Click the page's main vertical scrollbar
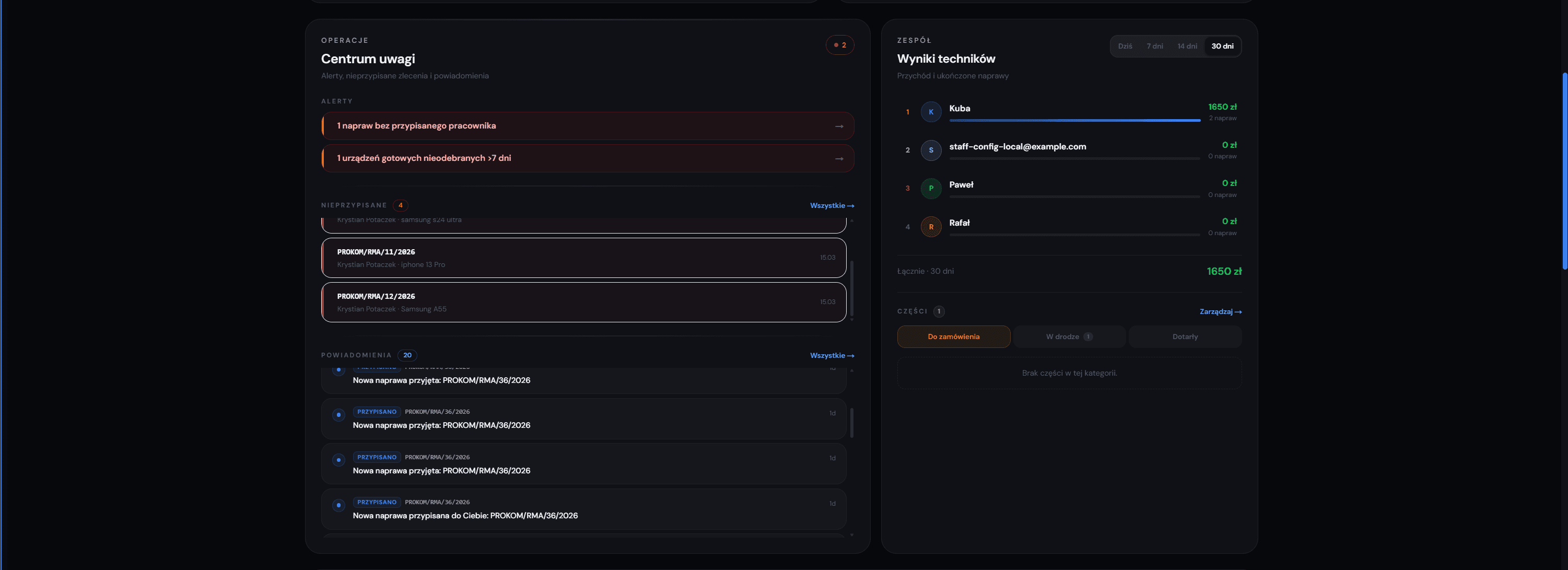The height and width of the screenshot is (570, 1568). (x=1565, y=170)
